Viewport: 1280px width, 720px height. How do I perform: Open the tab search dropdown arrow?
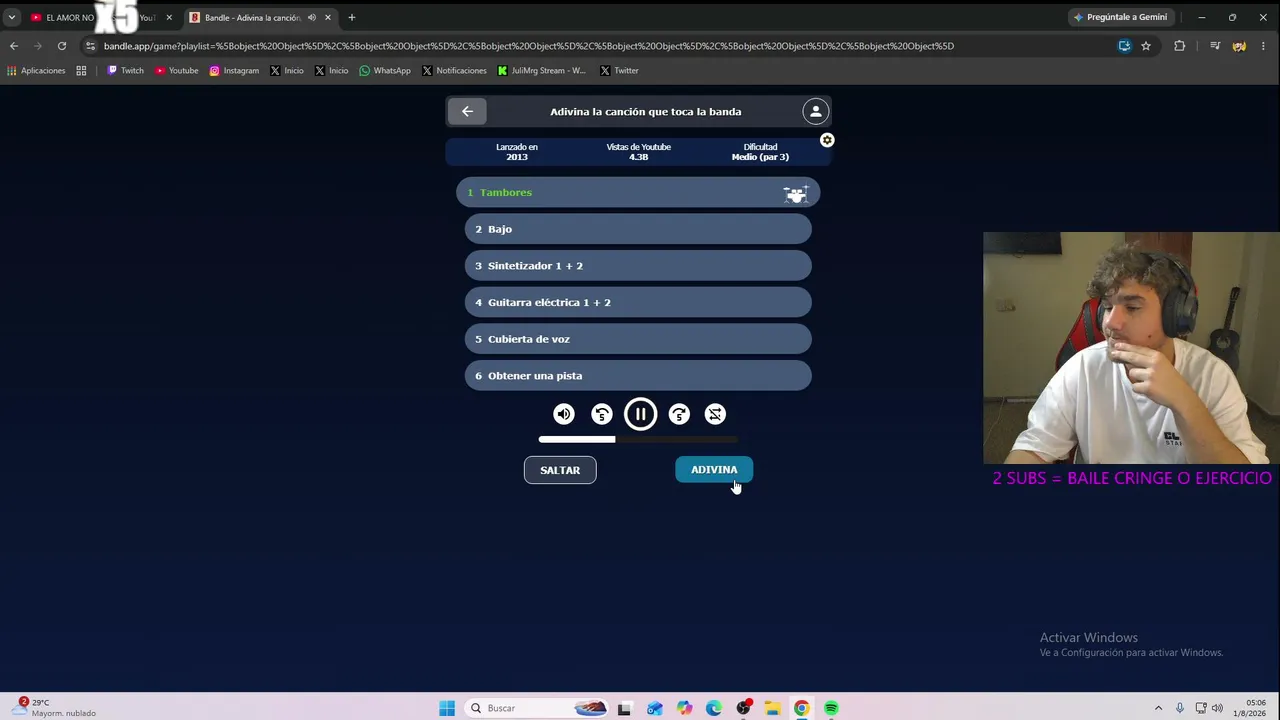(11, 17)
